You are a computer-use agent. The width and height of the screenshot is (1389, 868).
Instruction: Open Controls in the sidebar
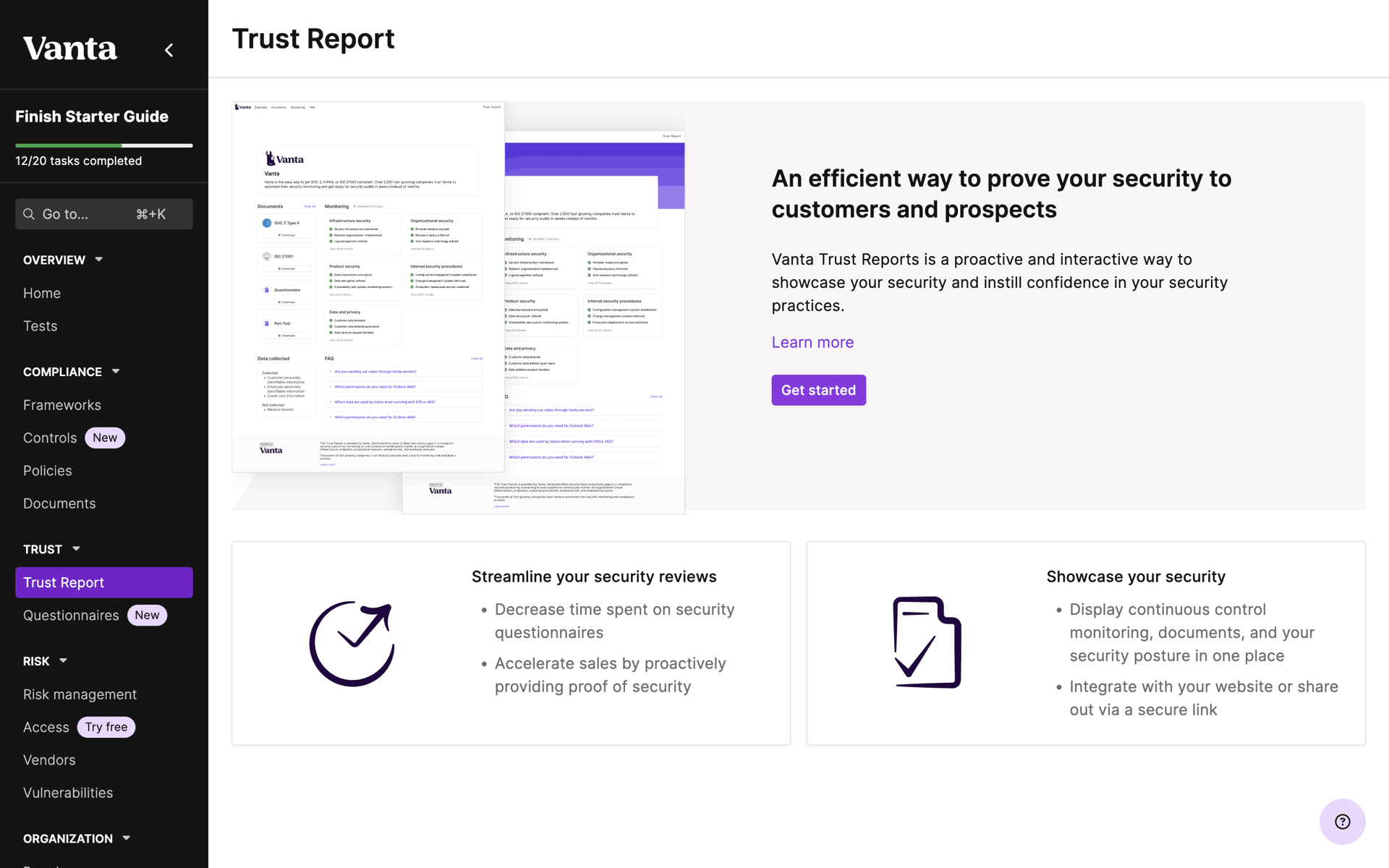point(50,438)
